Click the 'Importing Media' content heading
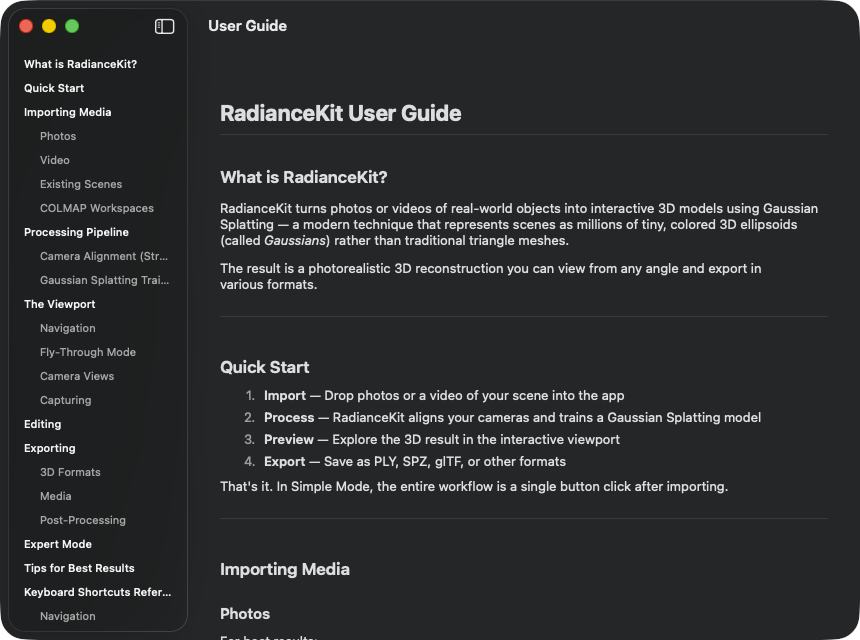This screenshot has height=640, width=860. point(285,569)
